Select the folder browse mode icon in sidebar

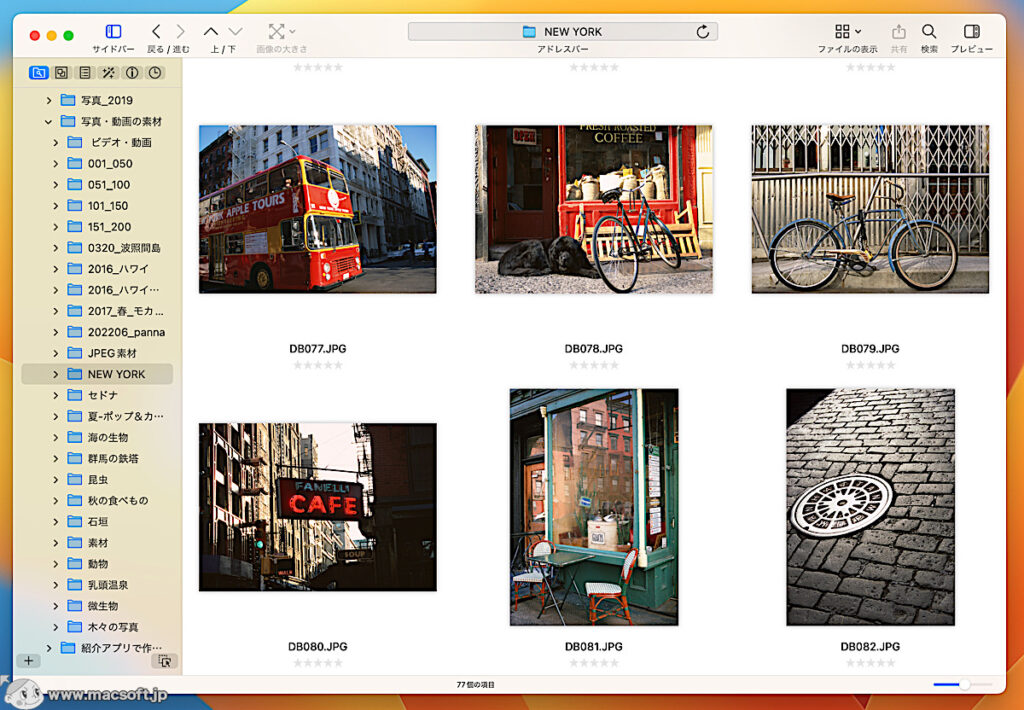click(38, 72)
